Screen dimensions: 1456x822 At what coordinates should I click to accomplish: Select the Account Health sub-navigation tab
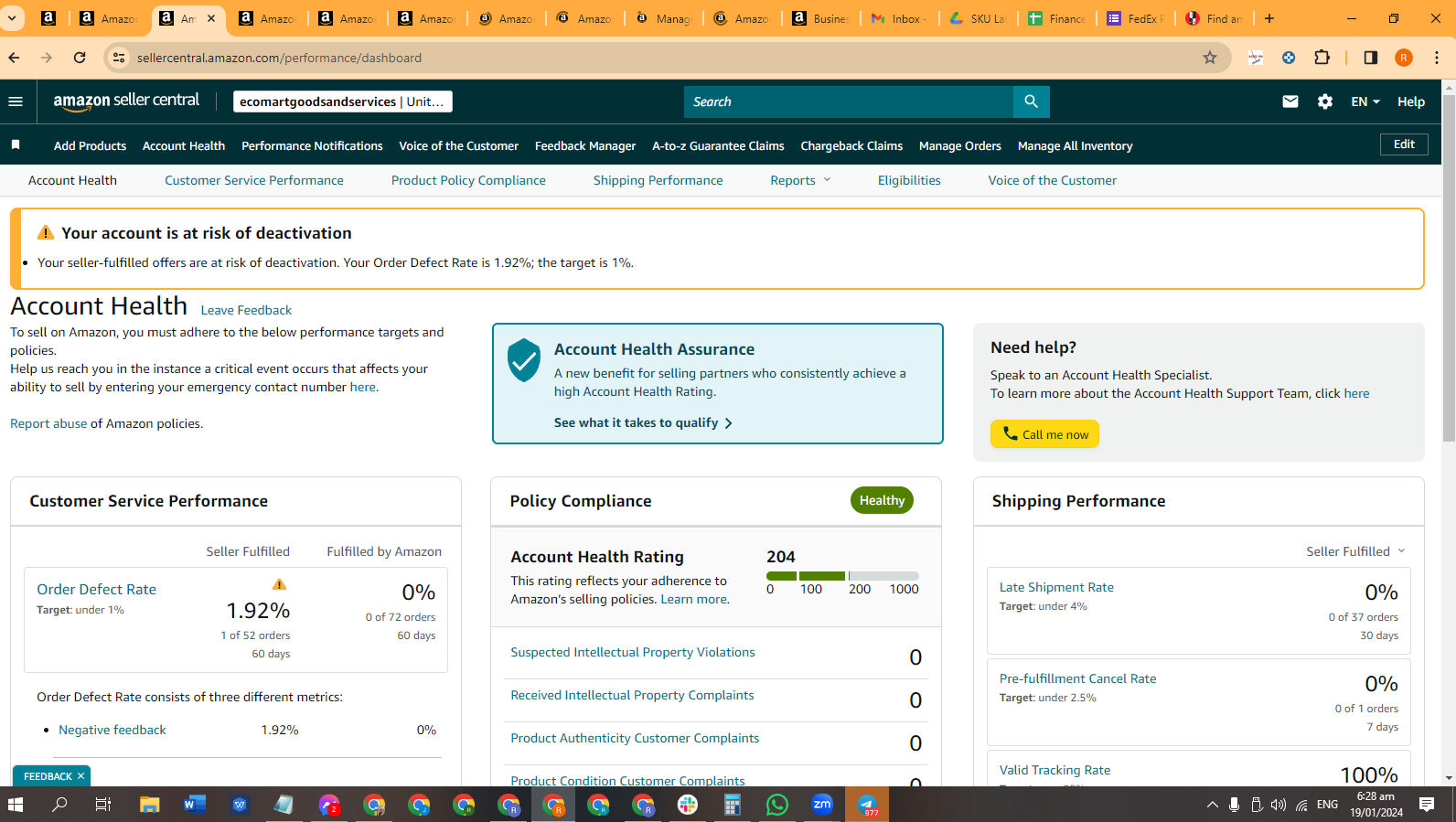click(72, 180)
